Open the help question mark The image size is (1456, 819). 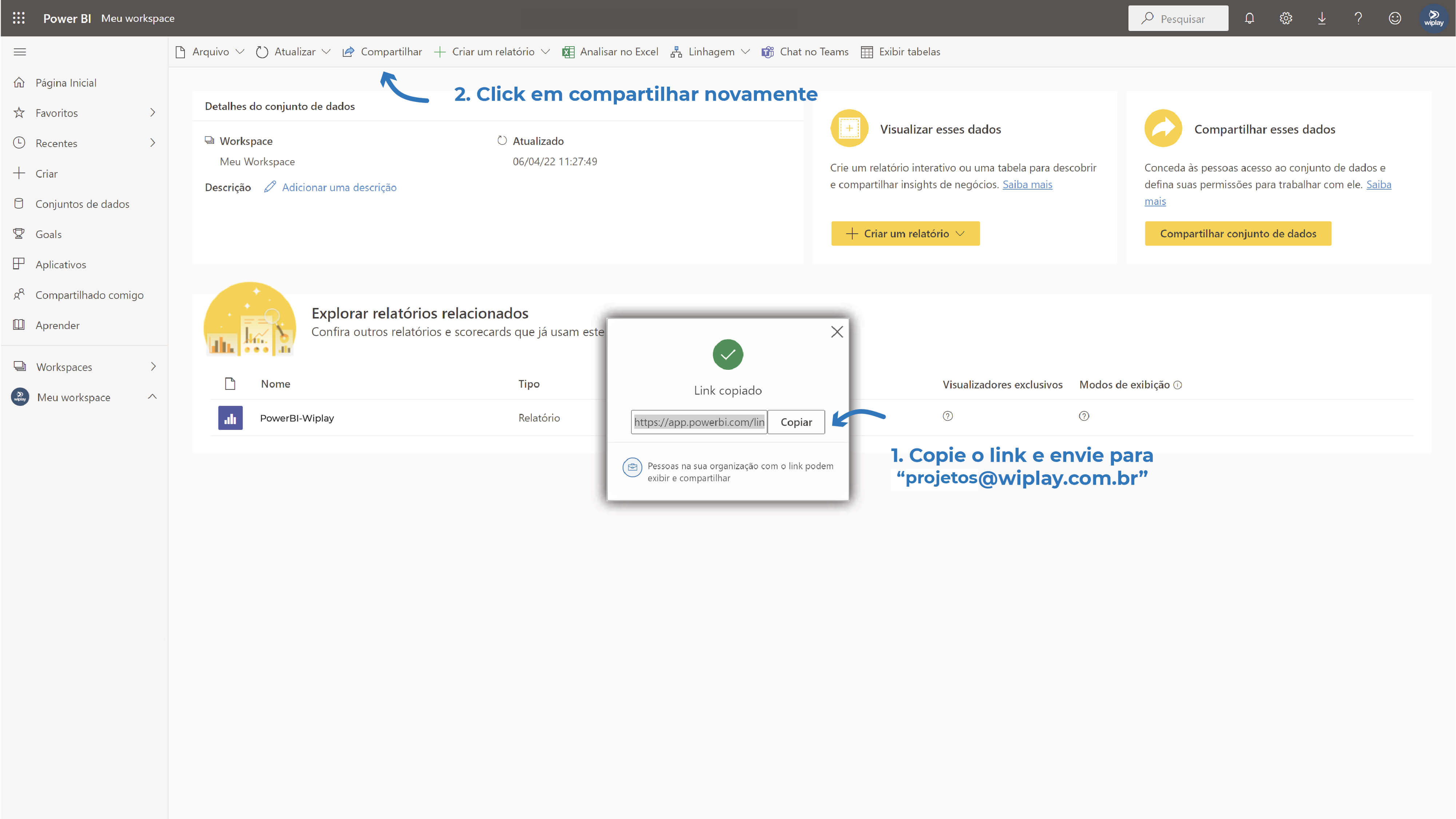1358,18
